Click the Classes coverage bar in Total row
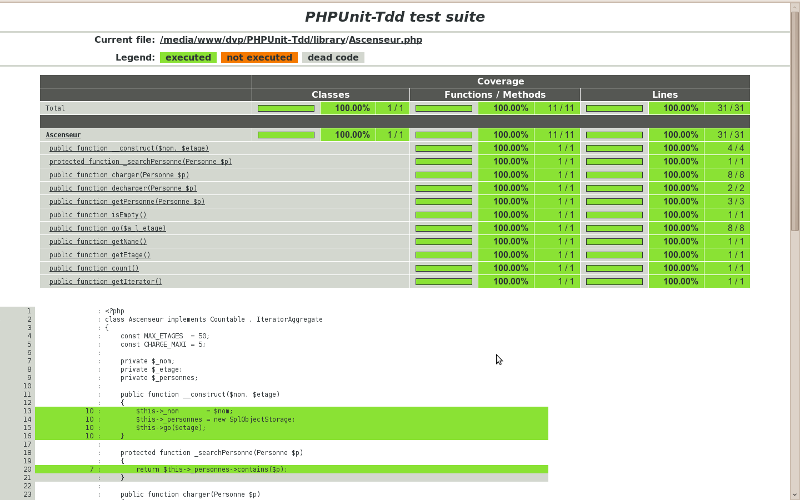 [286, 108]
